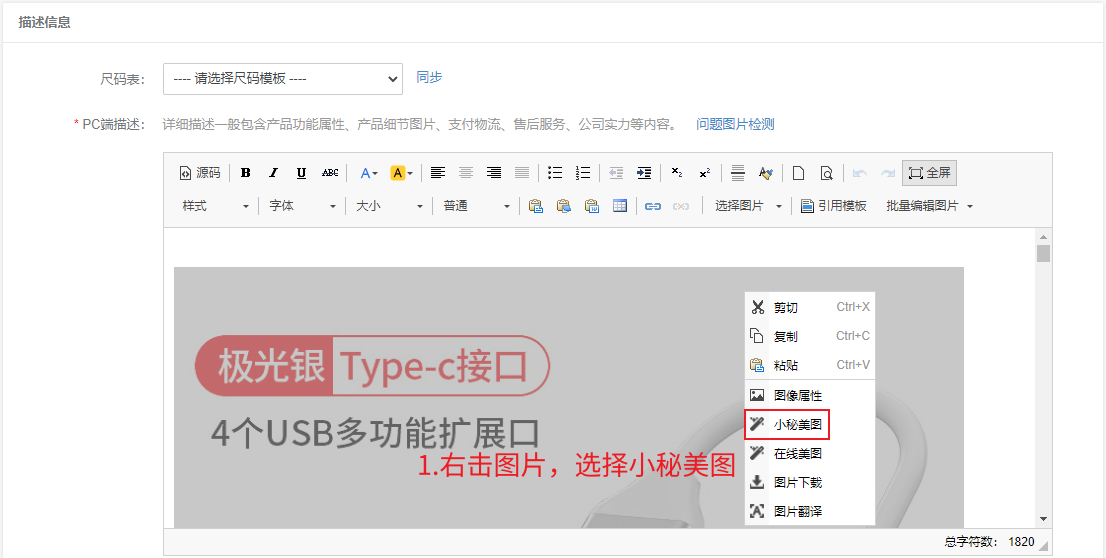Apply superscript formatting
This screenshot has height=558, width=1106.
coord(705,173)
